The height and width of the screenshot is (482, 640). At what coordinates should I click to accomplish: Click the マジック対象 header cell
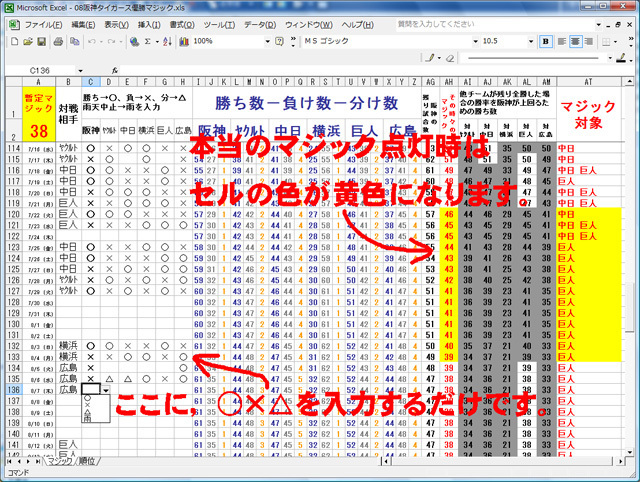(x=588, y=114)
